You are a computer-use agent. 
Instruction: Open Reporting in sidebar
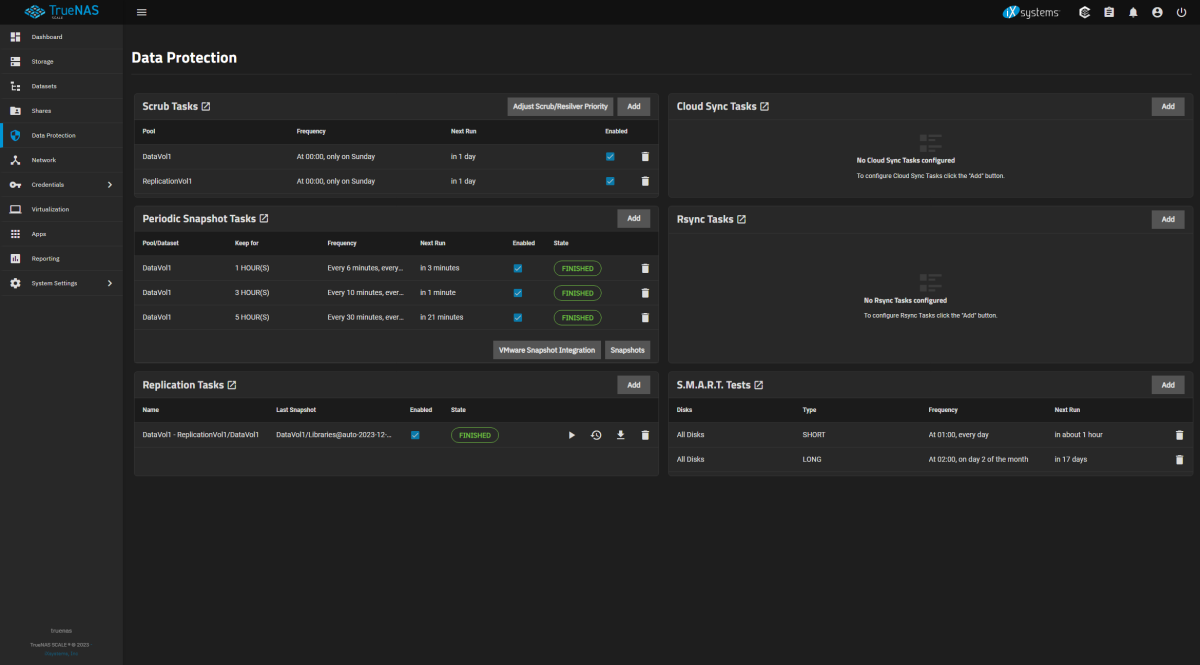[x=61, y=258]
